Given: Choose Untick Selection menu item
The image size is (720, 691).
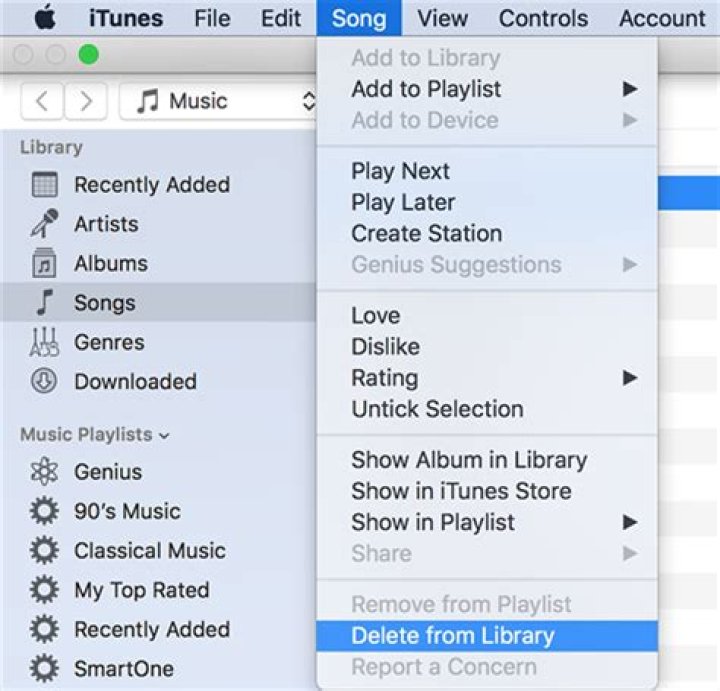Looking at the screenshot, I should click(487, 409).
